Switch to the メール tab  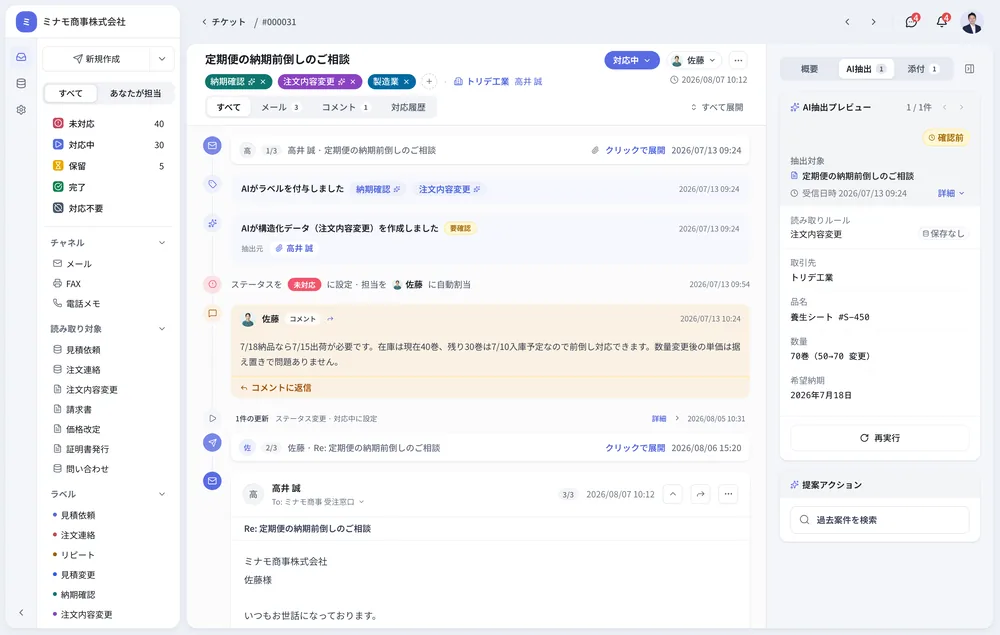(x=281, y=107)
